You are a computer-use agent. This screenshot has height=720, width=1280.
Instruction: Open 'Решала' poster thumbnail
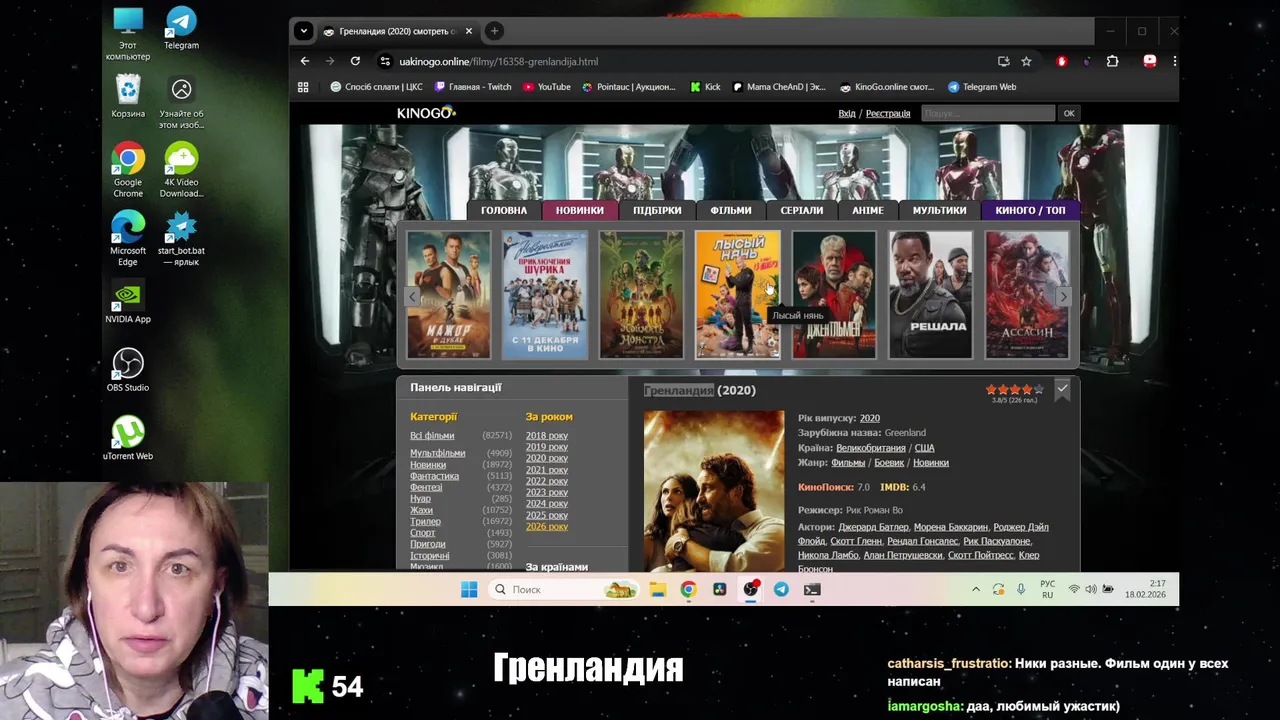pos(930,294)
